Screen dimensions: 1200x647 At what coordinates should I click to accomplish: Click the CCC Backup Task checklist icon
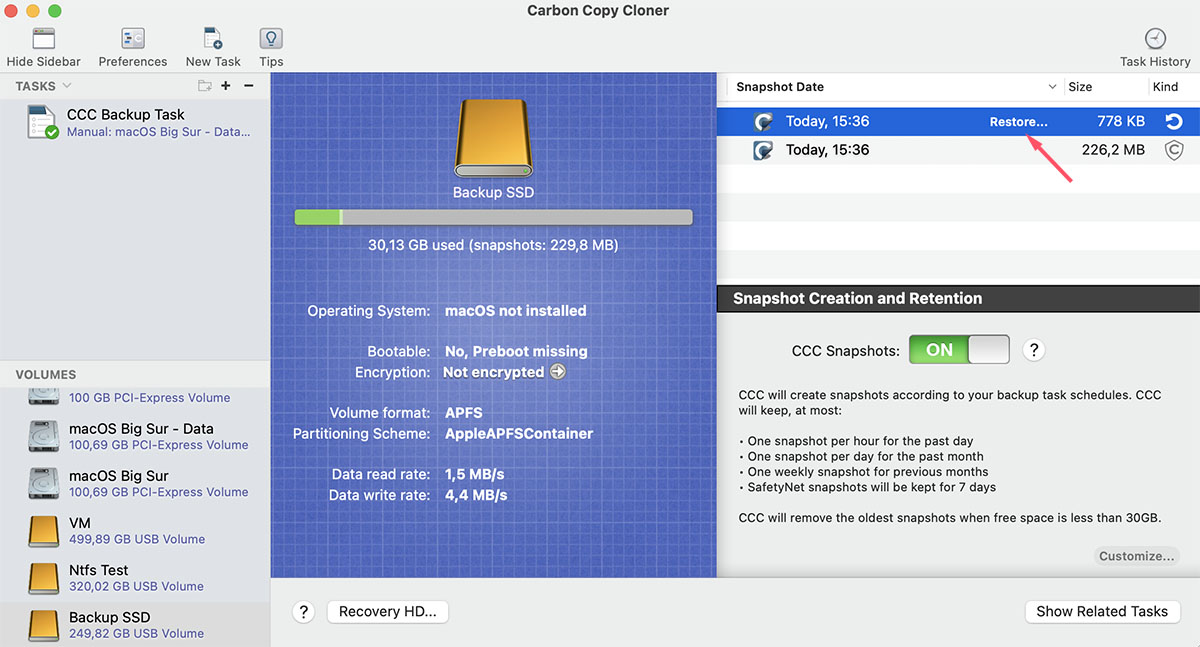(x=42, y=122)
